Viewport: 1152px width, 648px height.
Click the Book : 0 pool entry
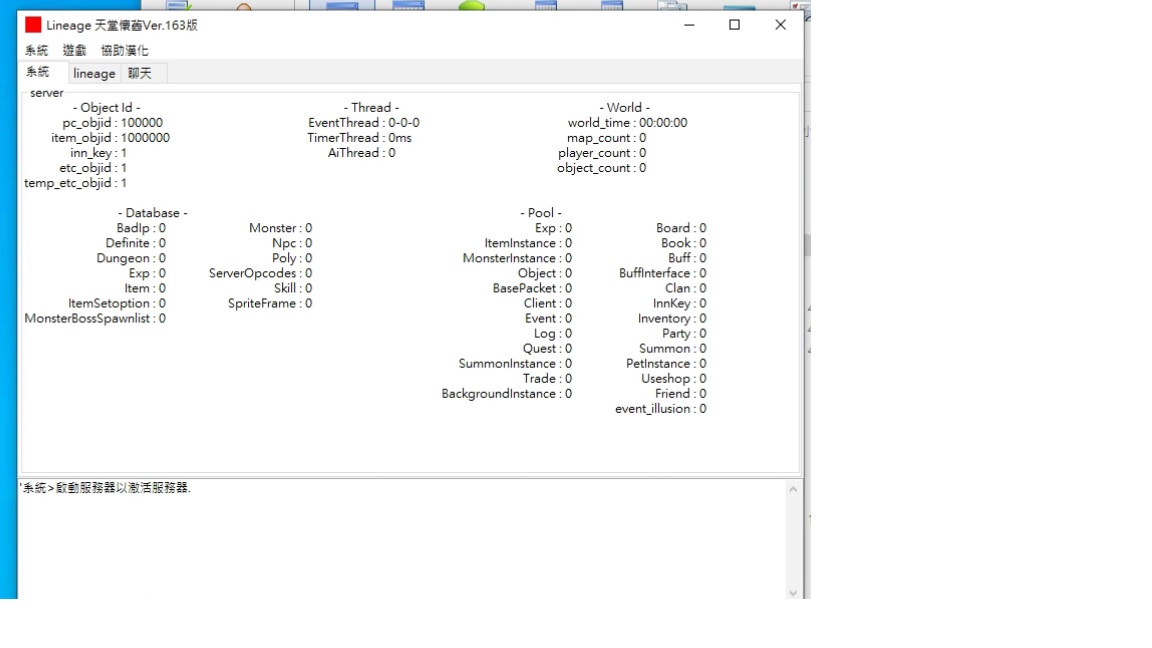click(683, 243)
